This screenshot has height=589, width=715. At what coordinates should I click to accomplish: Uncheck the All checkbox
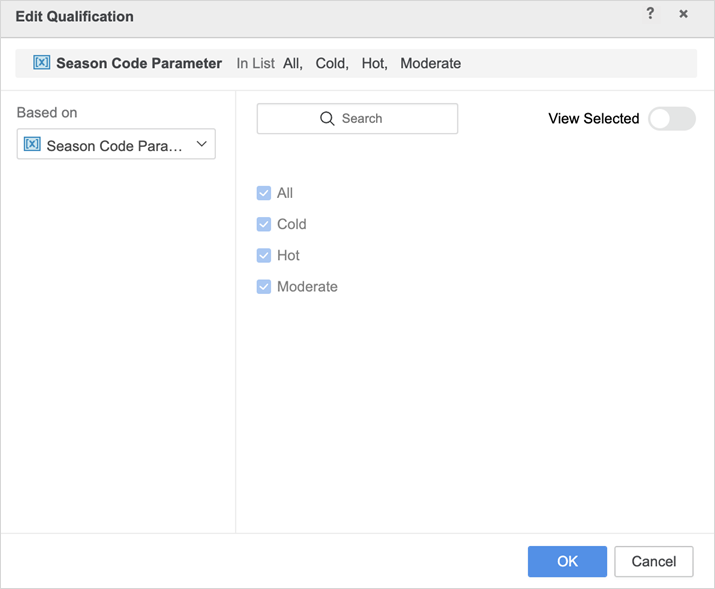(264, 193)
